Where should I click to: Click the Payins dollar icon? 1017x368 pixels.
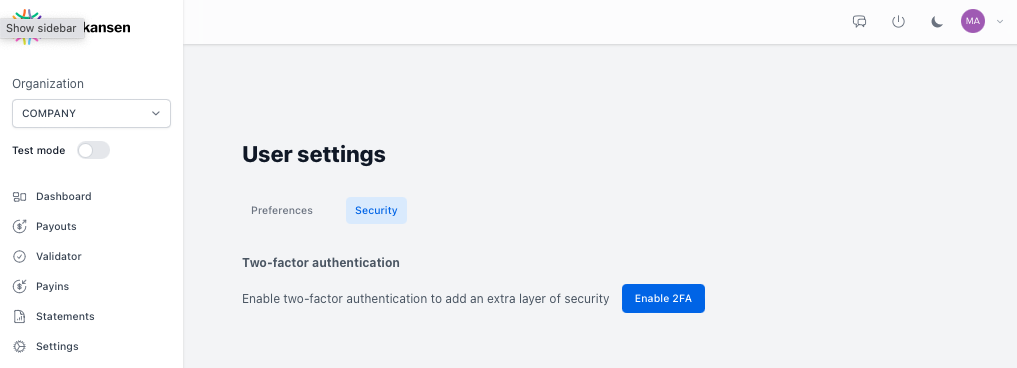coord(19,286)
